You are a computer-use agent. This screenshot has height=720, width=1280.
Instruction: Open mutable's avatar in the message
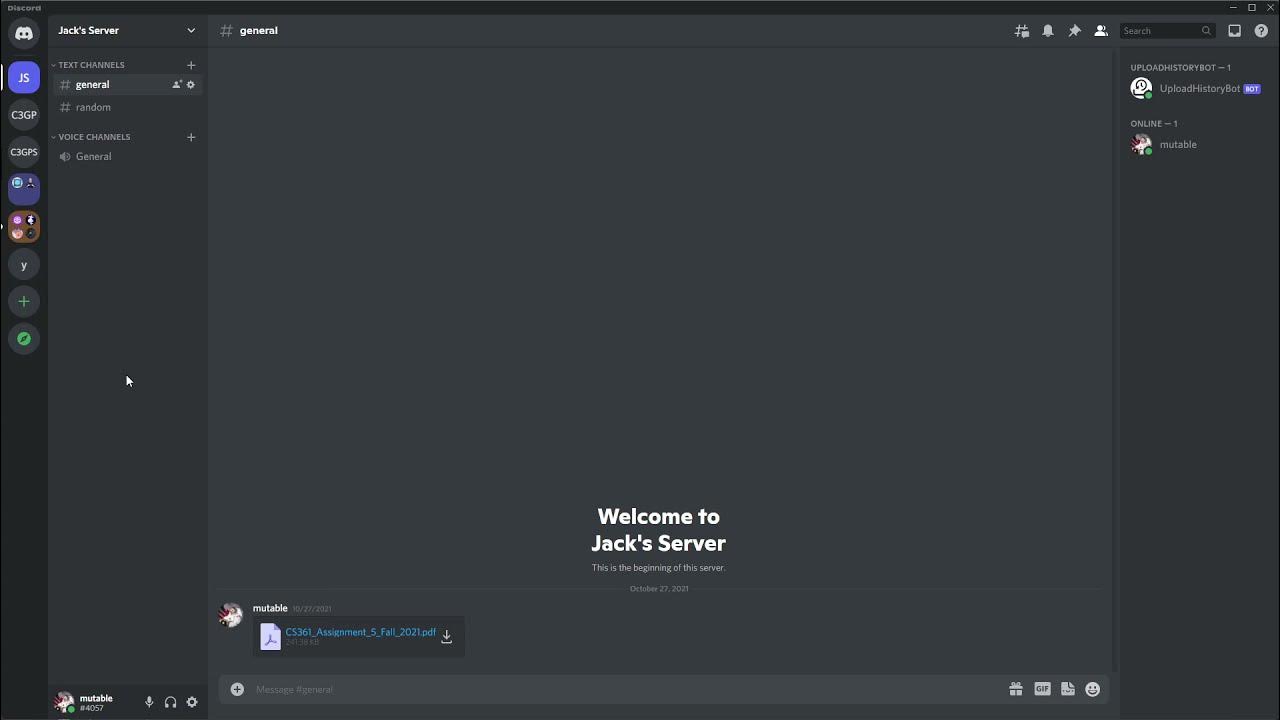pos(231,615)
